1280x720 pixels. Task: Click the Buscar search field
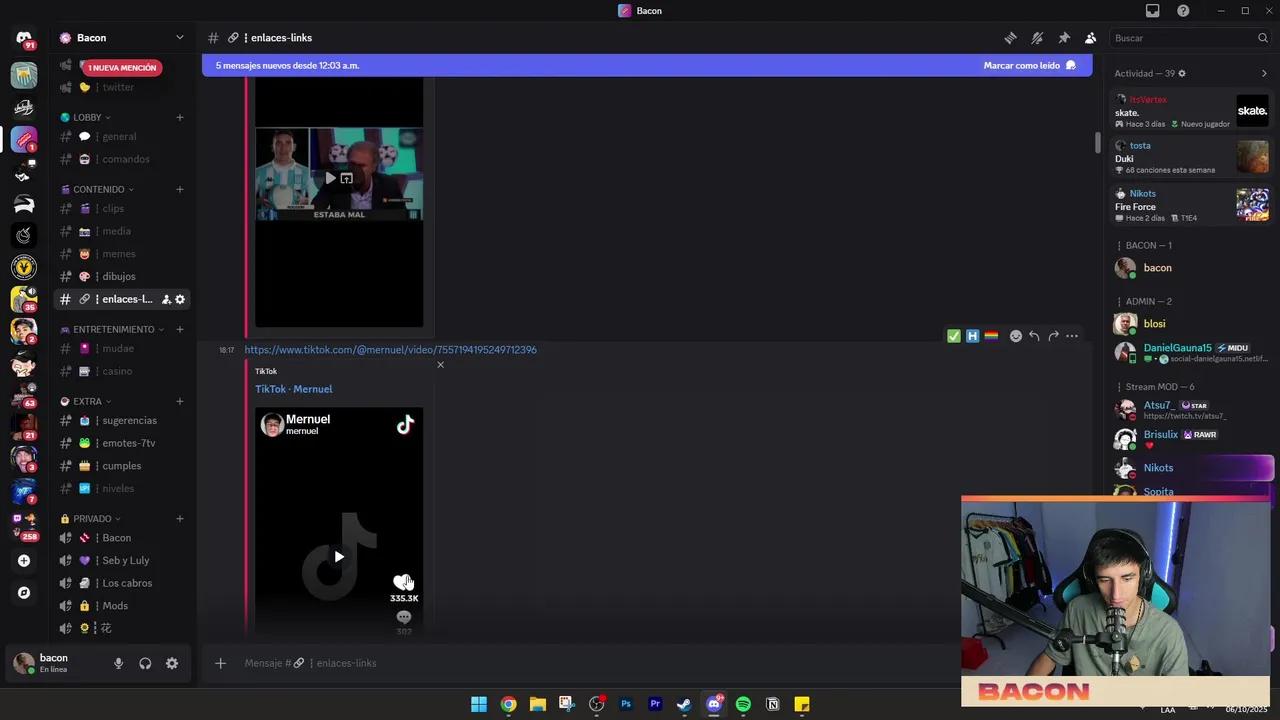1191,38
